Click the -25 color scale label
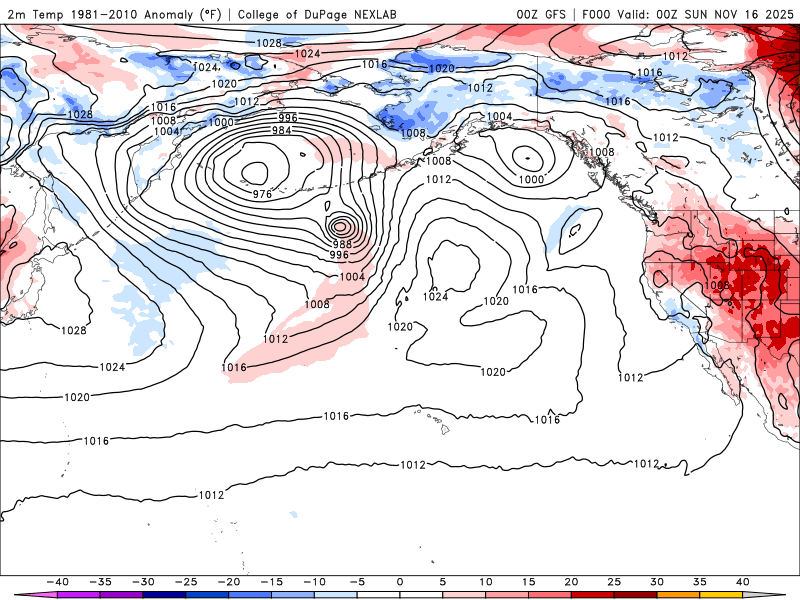The width and height of the screenshot is (800, 600). click(x=186, y=582)
